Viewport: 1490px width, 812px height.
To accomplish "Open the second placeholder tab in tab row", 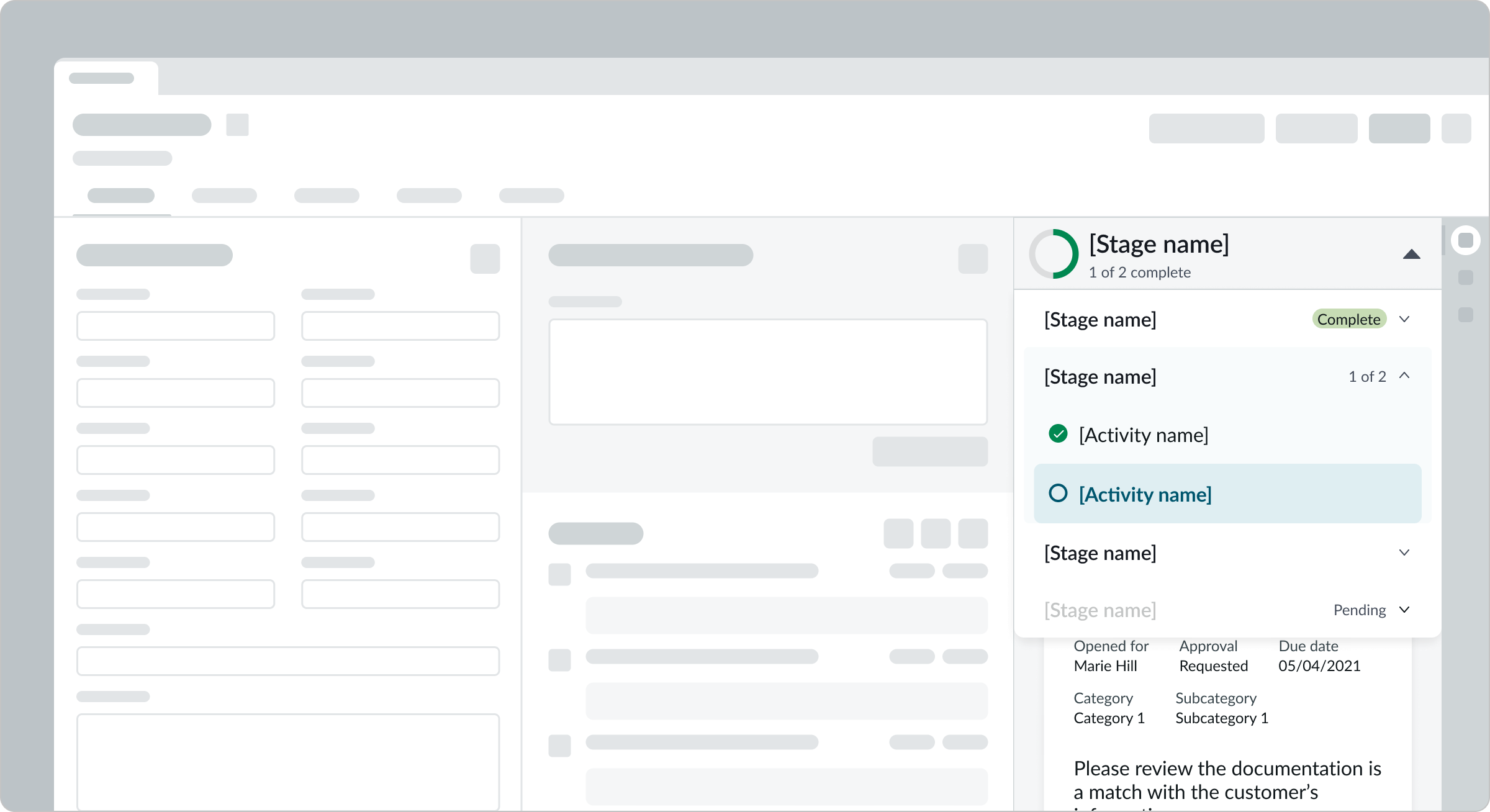I will coord(224,196).
